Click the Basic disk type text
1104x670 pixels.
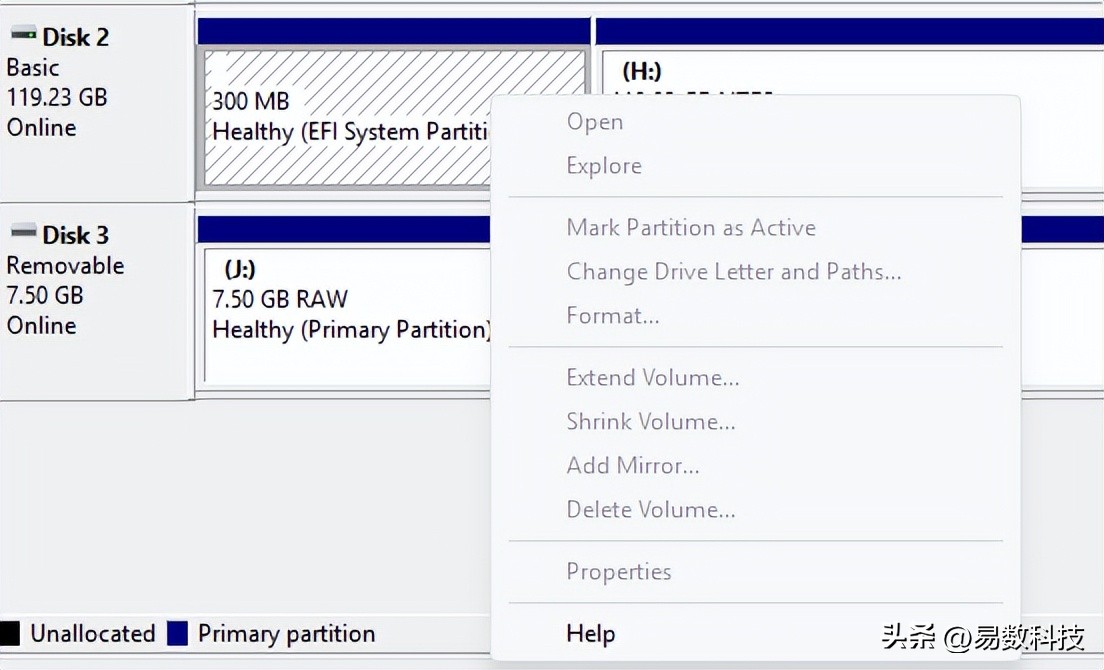[32, 68]
